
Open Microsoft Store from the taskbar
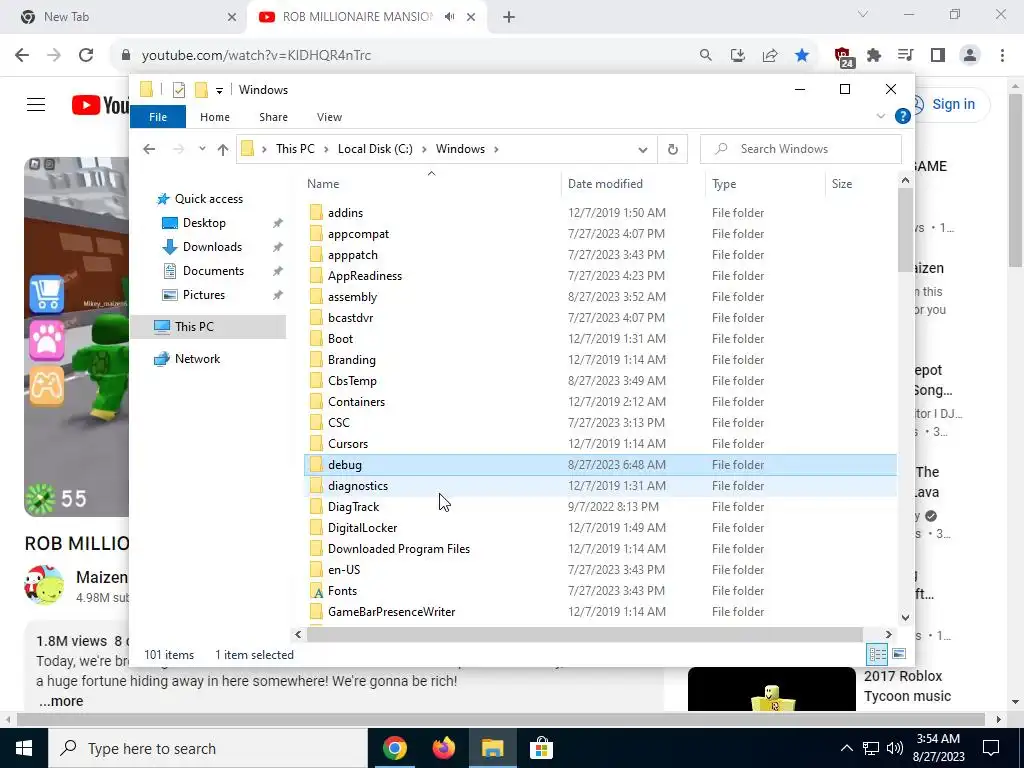[541, 748]
